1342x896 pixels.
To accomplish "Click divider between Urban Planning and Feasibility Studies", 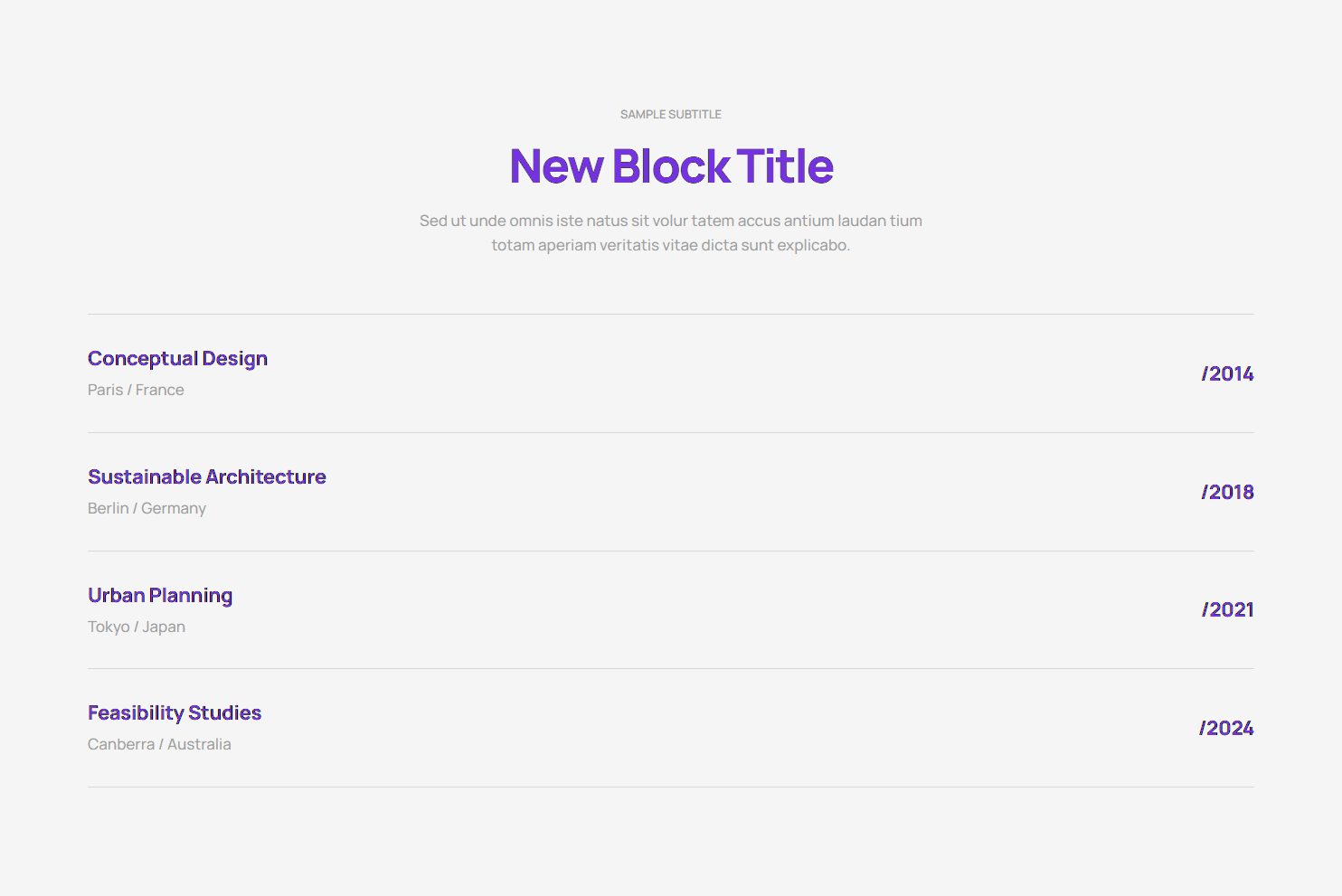I will pos(670,669).
